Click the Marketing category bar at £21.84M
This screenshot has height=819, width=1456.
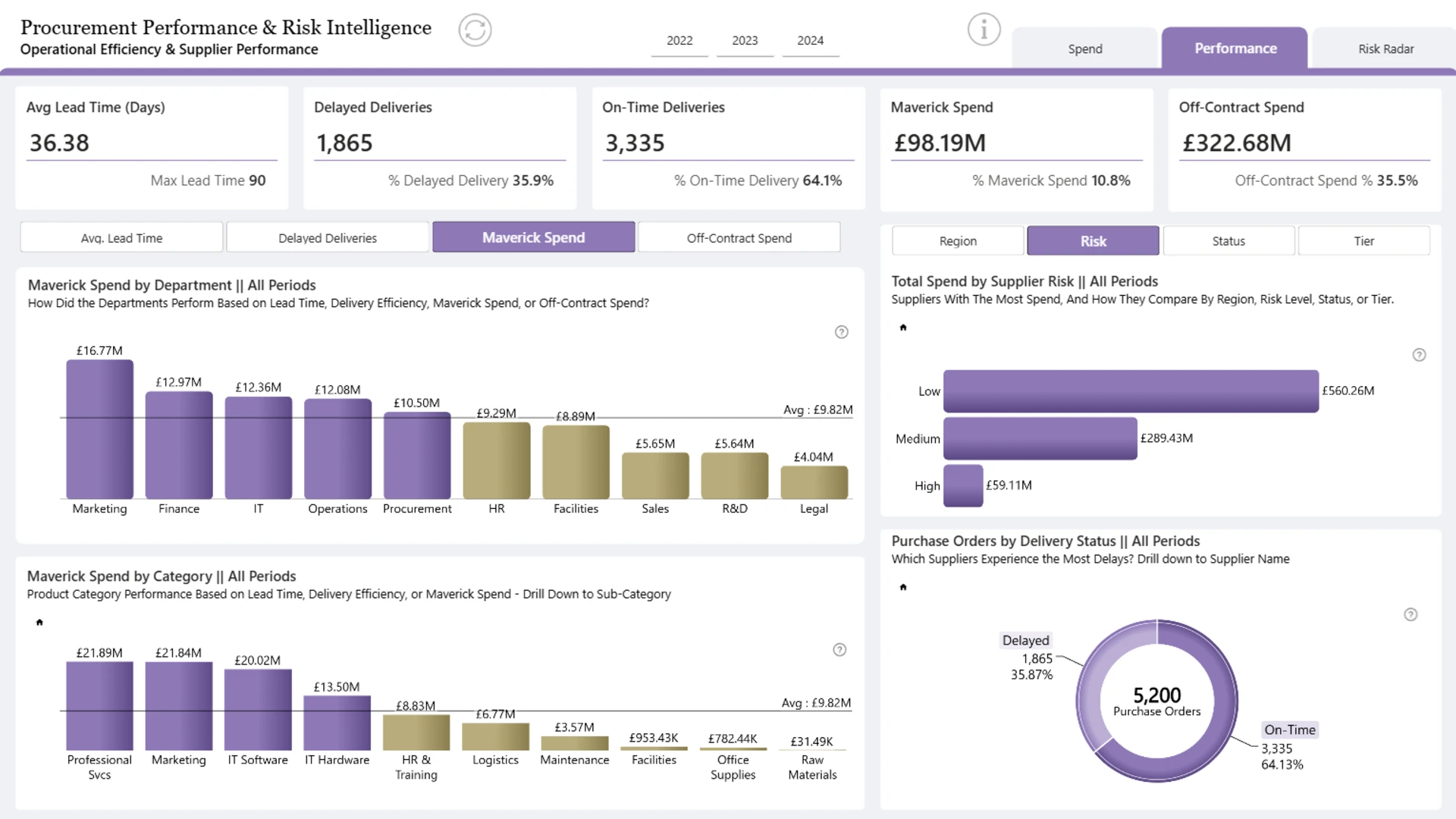pyautogui.click(x=179, y=706)
